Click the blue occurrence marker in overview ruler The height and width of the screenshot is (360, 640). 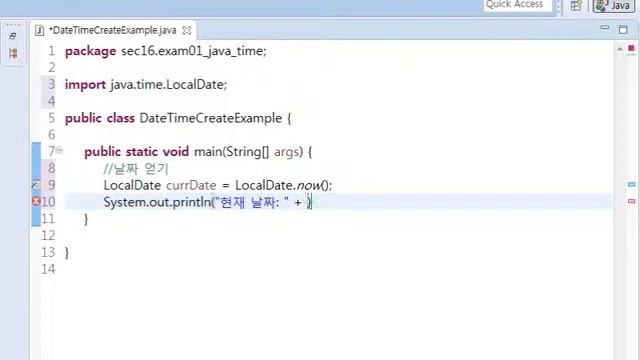631,184
